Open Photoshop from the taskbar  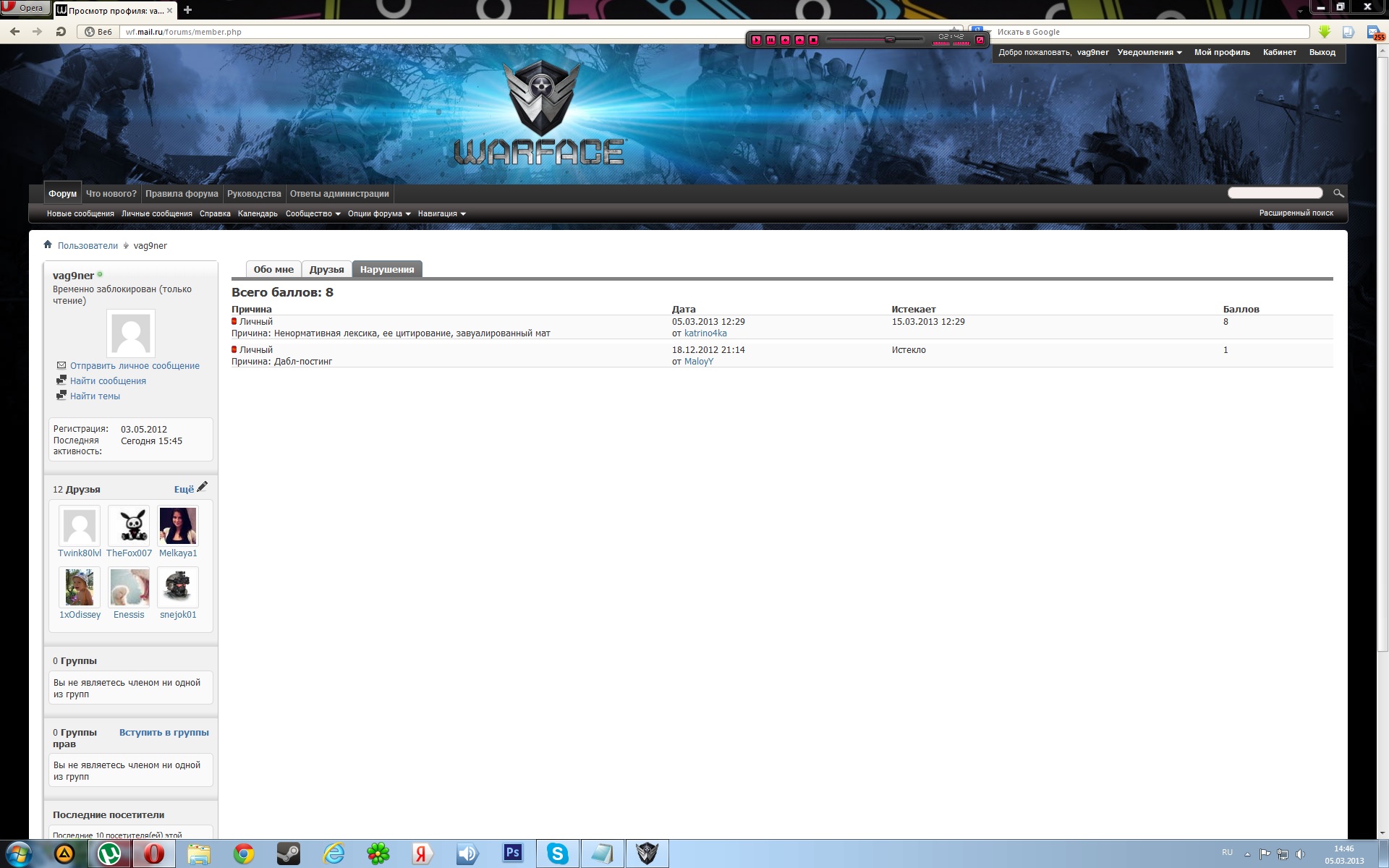click(x=513, y=854)
